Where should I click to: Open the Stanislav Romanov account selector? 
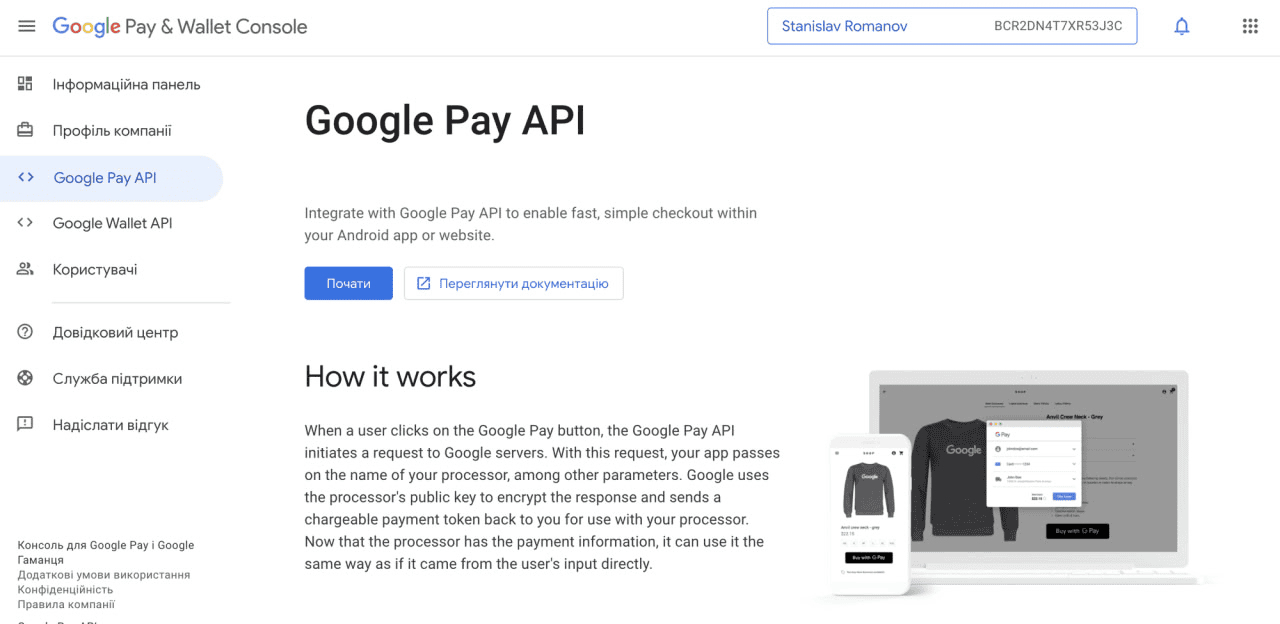951,27
